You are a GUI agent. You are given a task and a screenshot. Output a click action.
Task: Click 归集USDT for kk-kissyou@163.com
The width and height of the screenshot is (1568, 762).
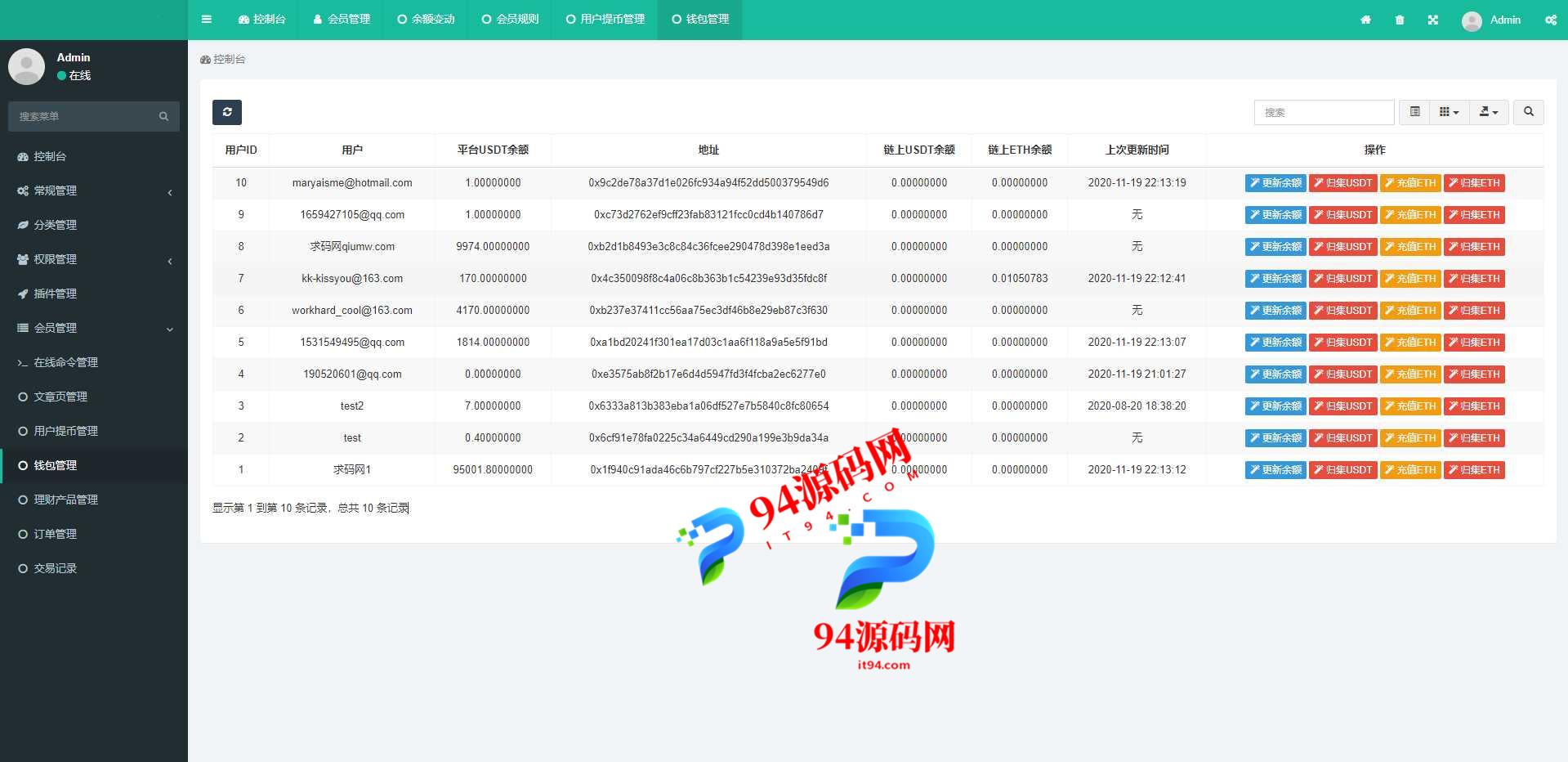[1343, 279]
